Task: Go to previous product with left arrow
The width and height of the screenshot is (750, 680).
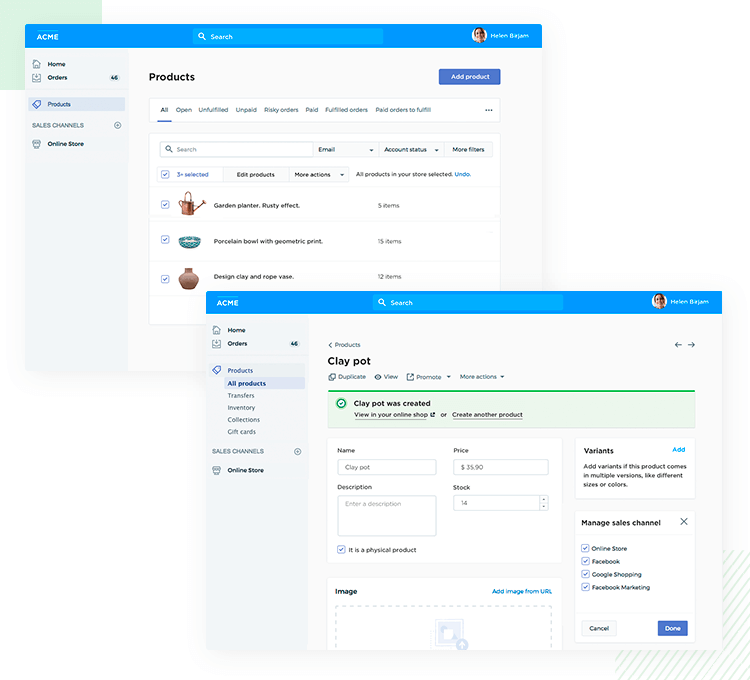Action: [678, 345]
